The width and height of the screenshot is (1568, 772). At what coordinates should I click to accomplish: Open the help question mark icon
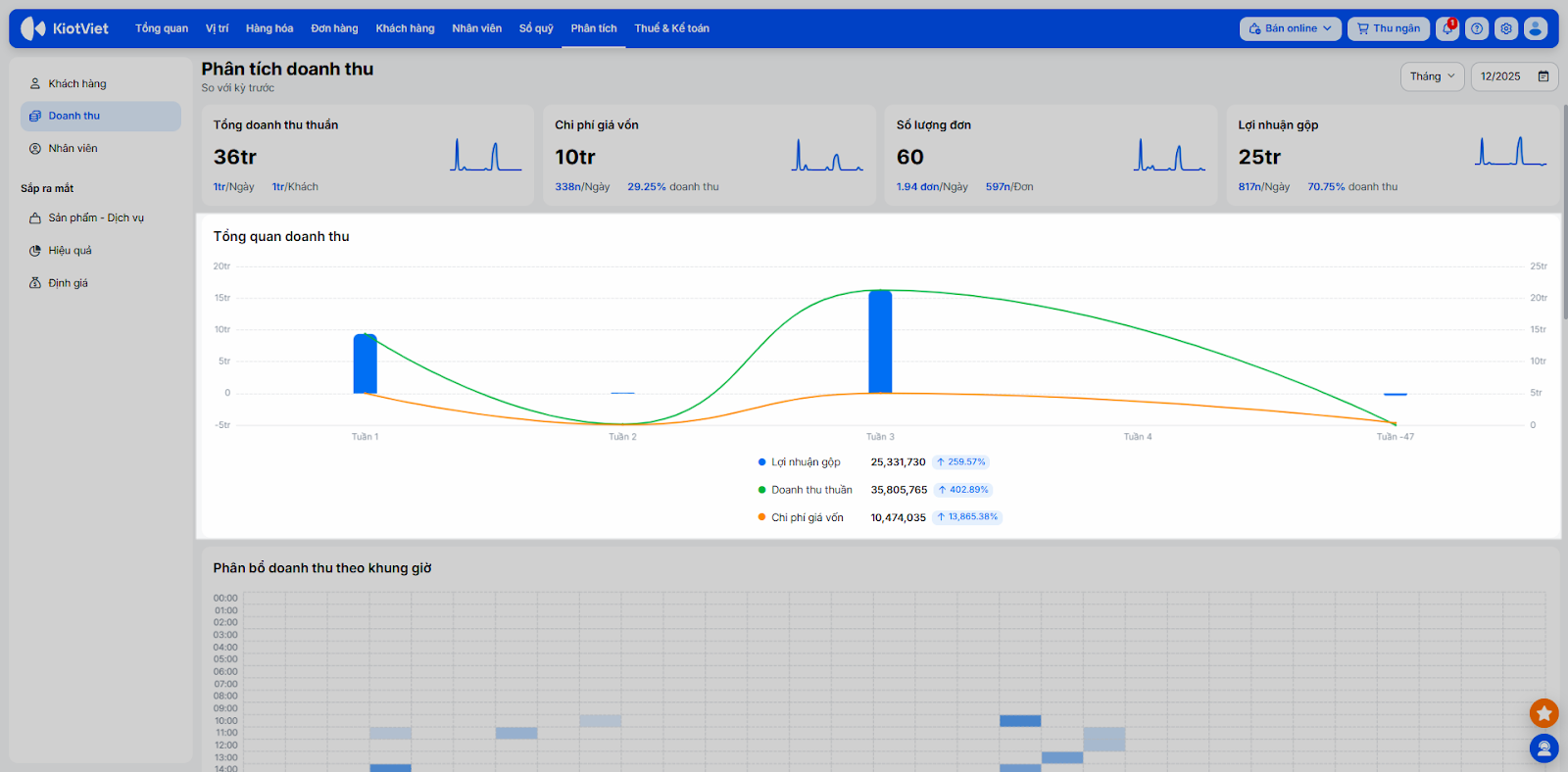1477,28
